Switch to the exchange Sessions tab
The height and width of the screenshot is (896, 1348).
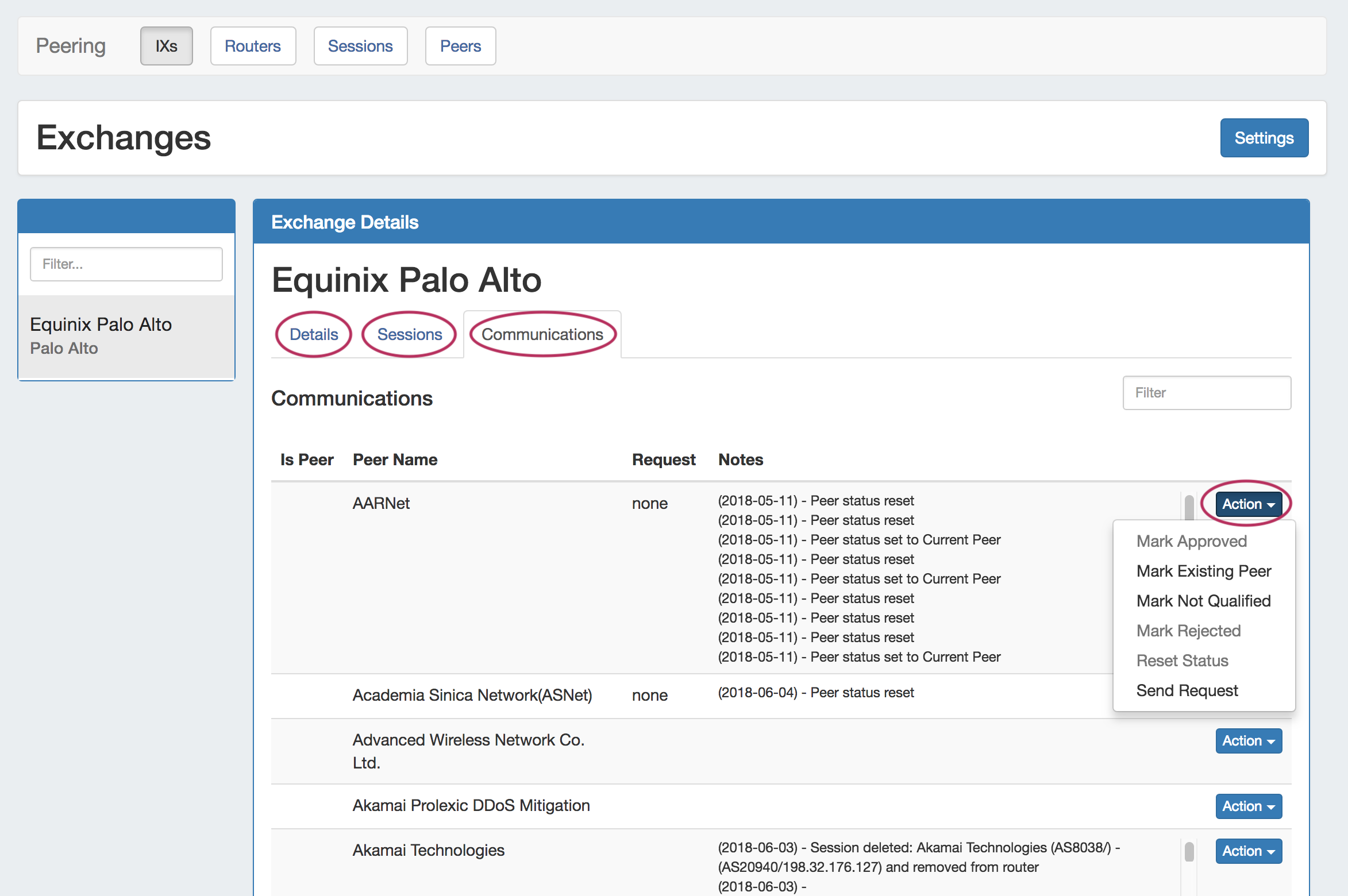[x=410, y=334]
